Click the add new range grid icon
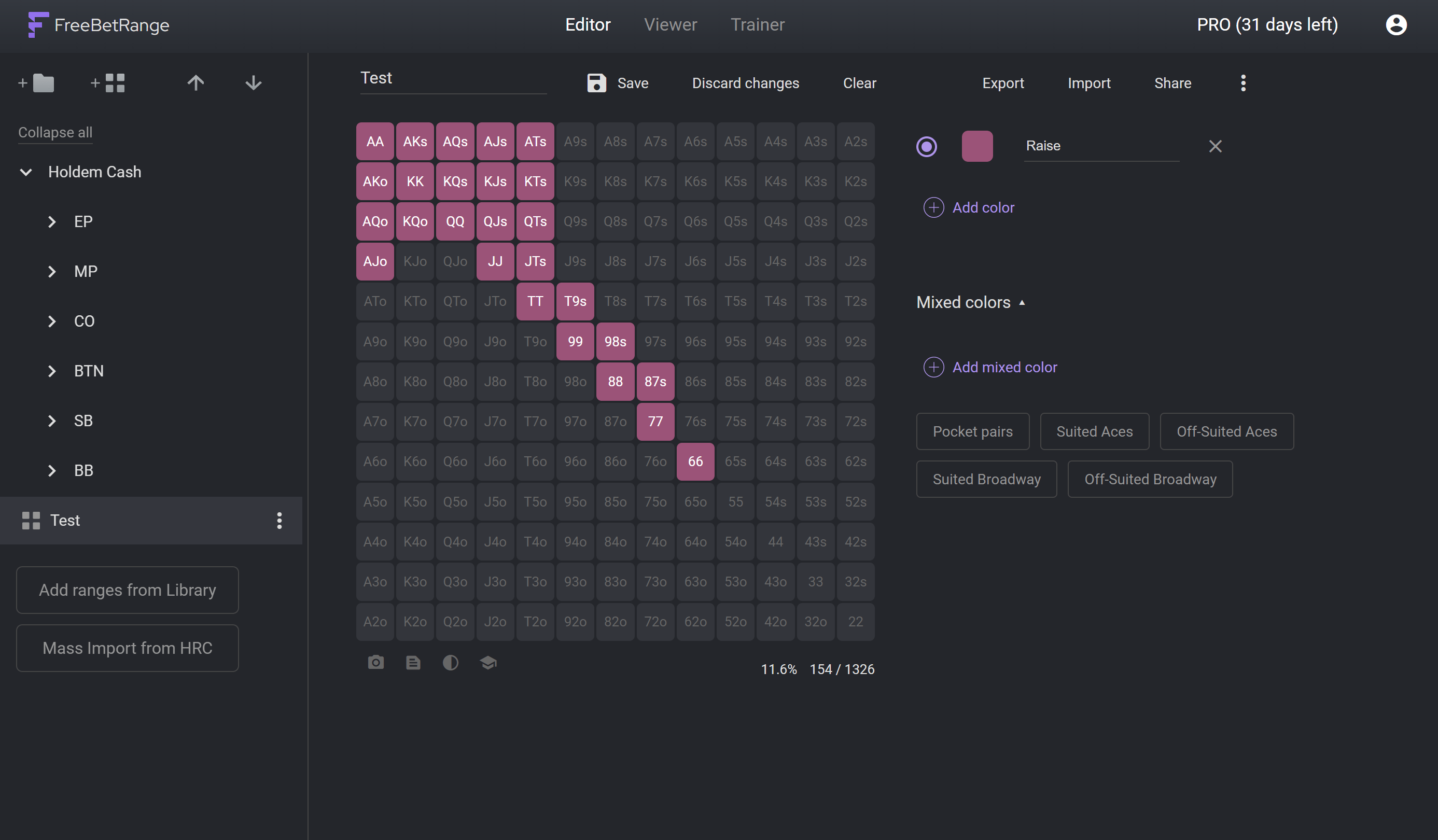Viewport: 1438px width, 840px height. [x=108, y=83]
